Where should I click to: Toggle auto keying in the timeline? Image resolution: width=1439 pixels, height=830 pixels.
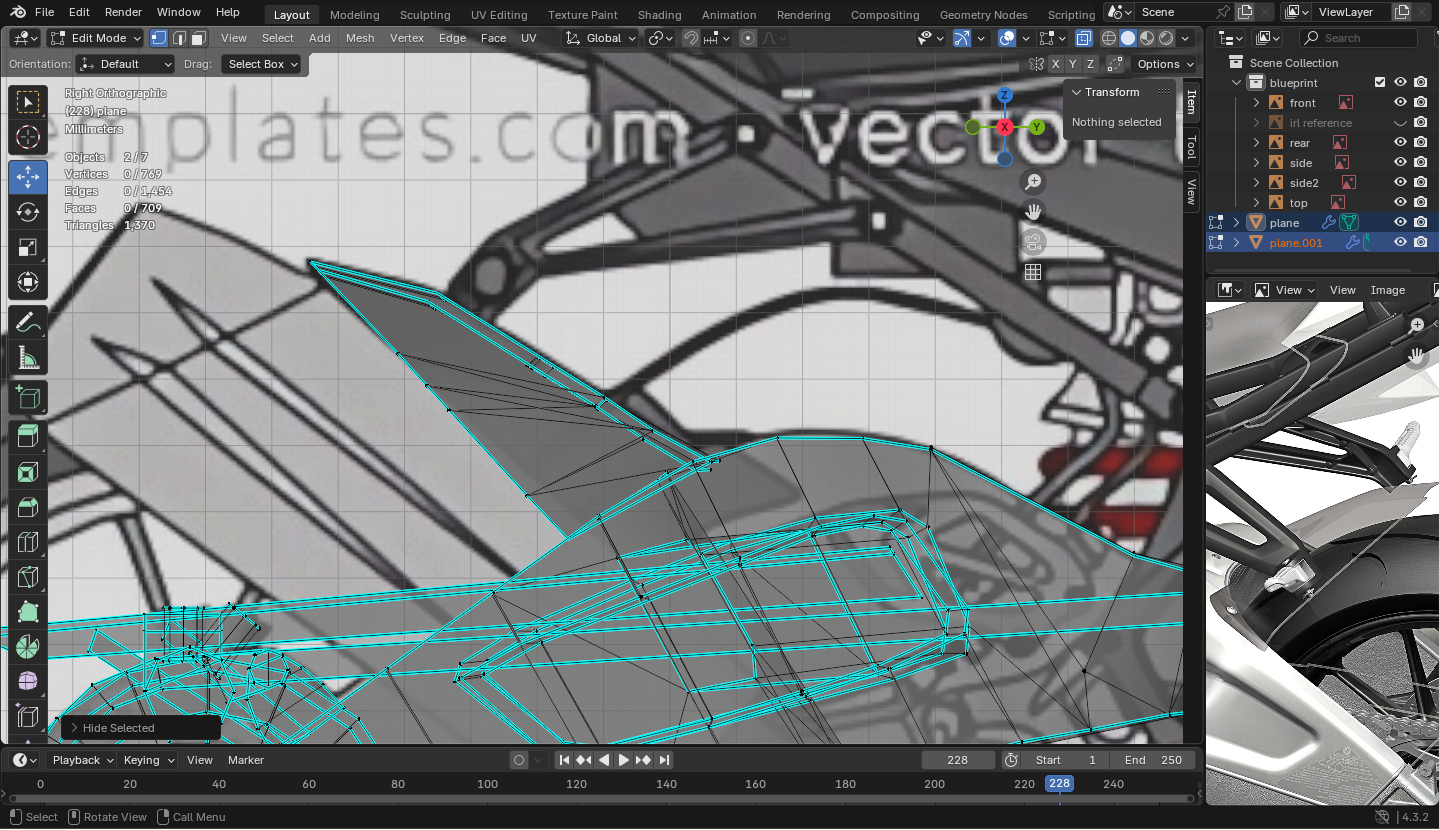tap(518, 760)
